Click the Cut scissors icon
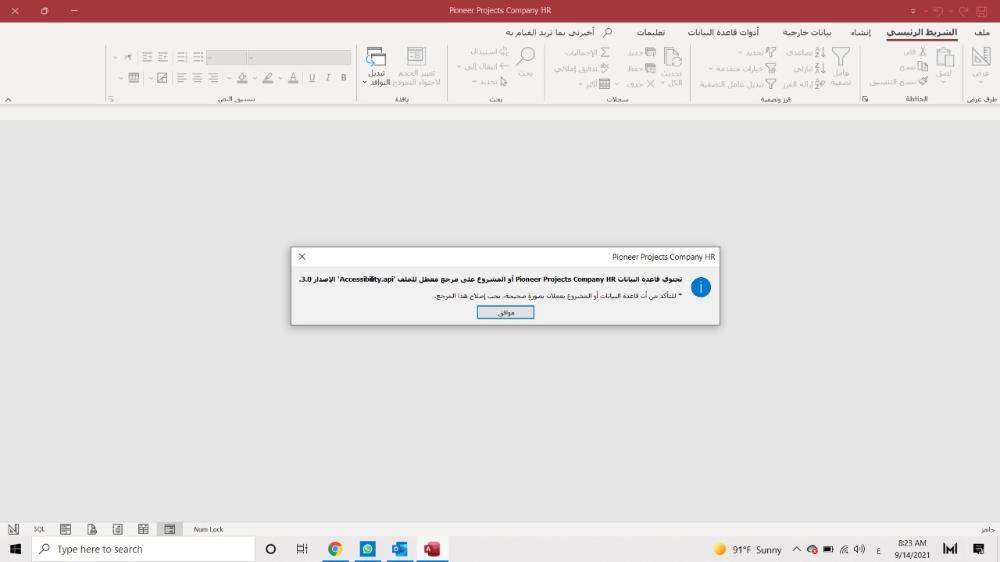The image size is (1000, 562). click(x=922, y=51)
